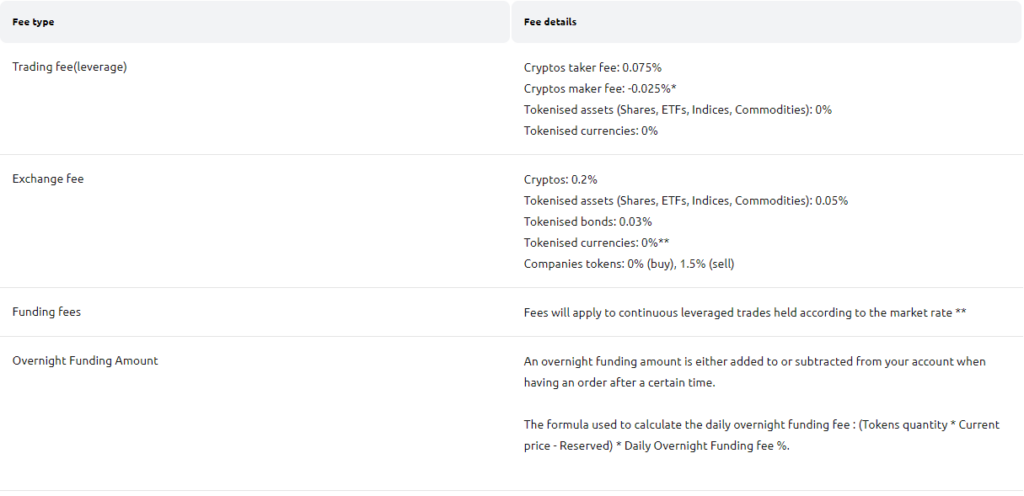1024x496 pixels.
Task: Select the Funding fees row label
Action: 46,312
